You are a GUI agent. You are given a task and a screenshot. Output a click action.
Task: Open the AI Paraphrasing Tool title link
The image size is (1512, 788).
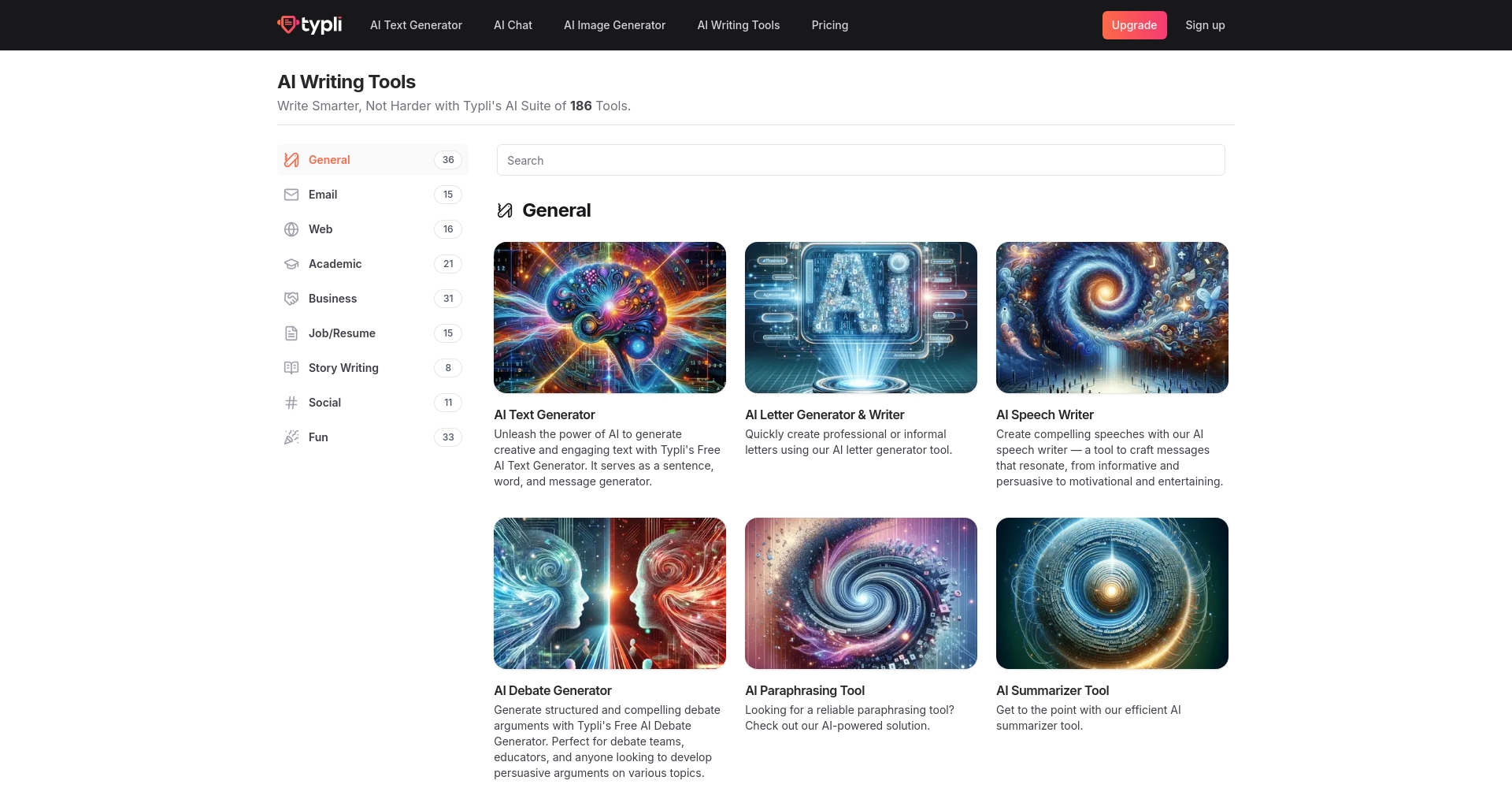[804, 690]
